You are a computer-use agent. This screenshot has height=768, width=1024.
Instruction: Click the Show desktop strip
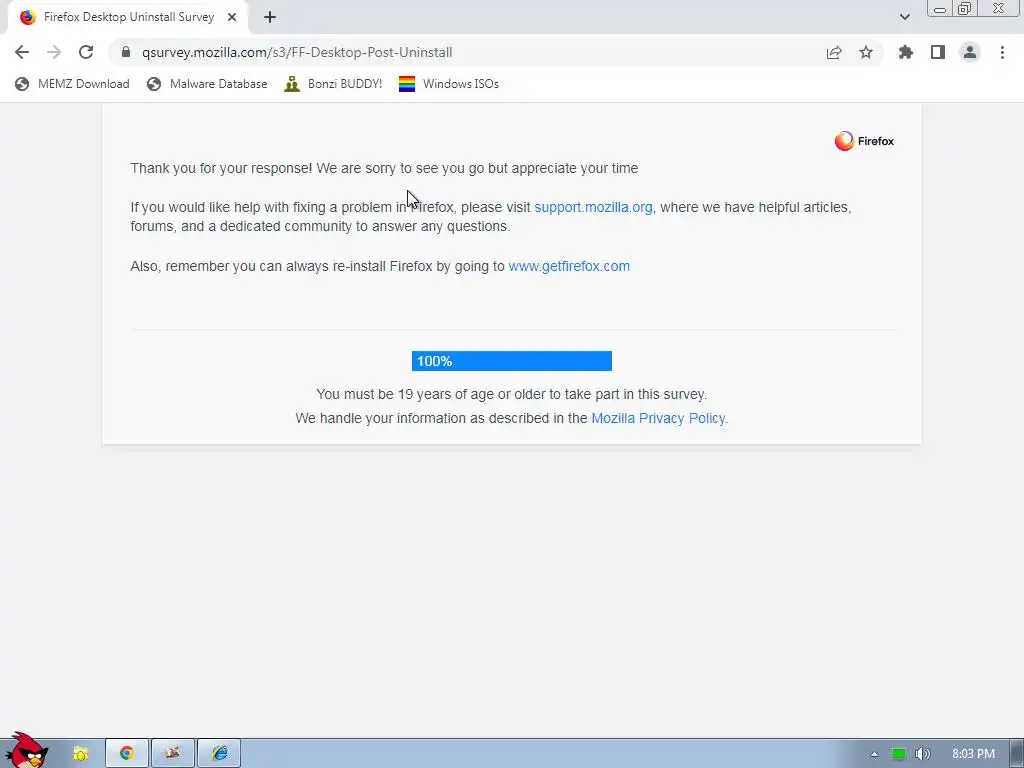pos(1017,754)
